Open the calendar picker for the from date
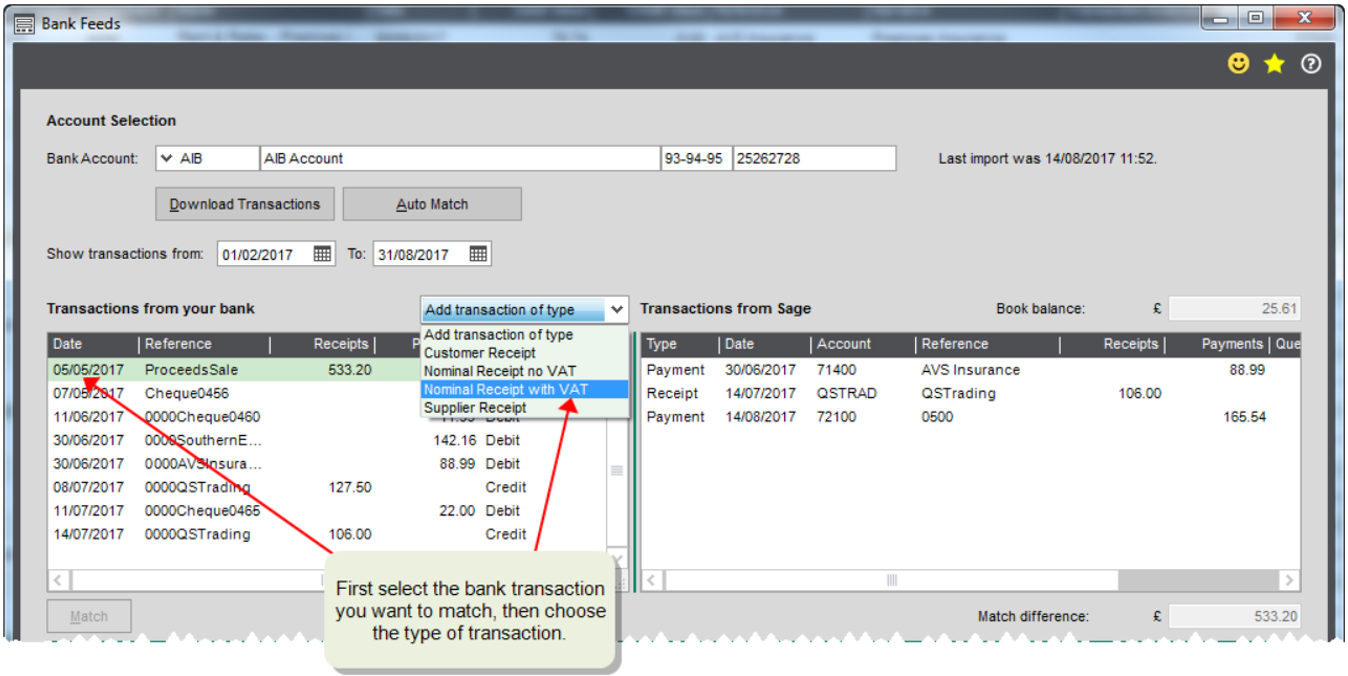The width and height of the screenshot is (1348, 676). (x=322, y=254)
